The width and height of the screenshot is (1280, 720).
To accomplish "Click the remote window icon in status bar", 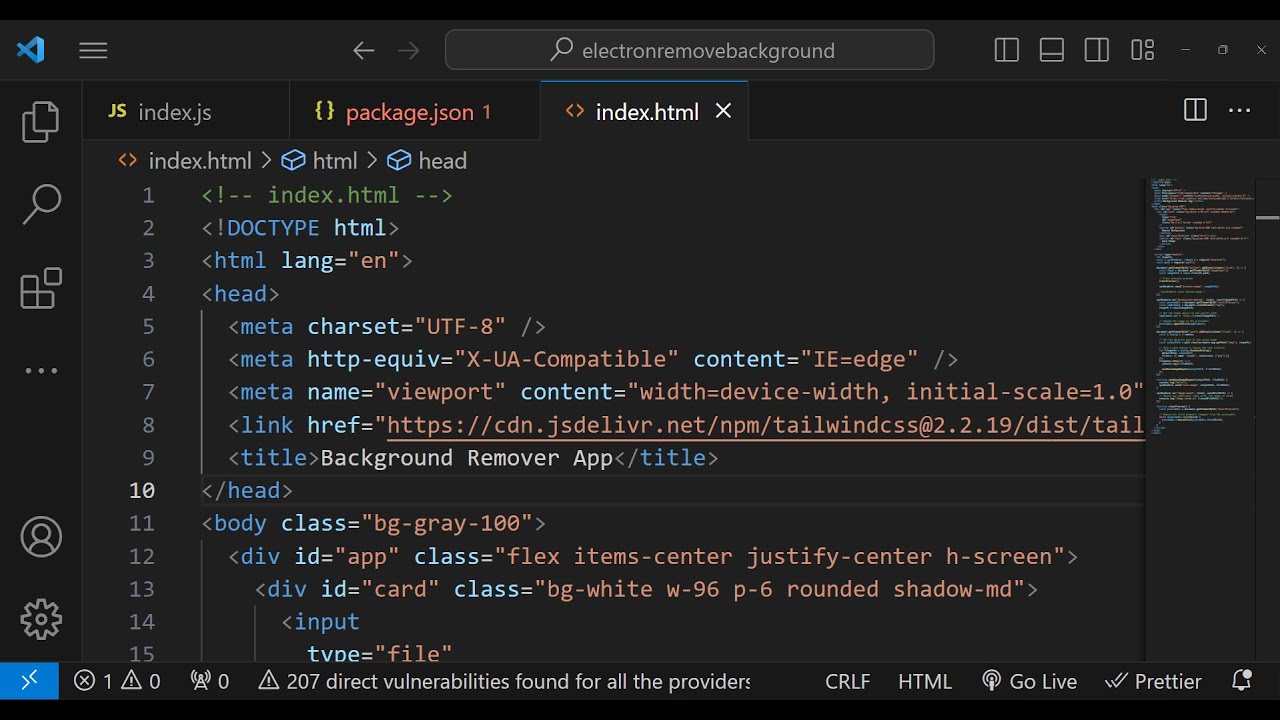I will (29, 681).
